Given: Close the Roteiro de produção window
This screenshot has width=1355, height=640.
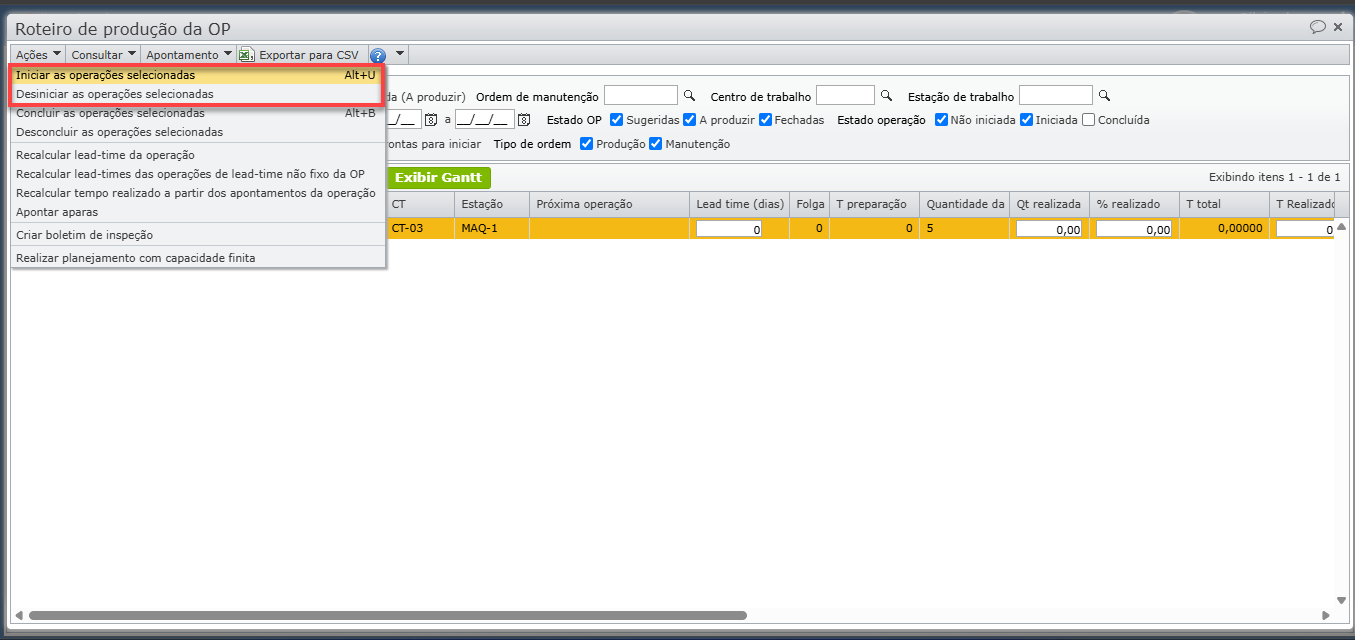Looking at the screenshot, I should 1338,28.
